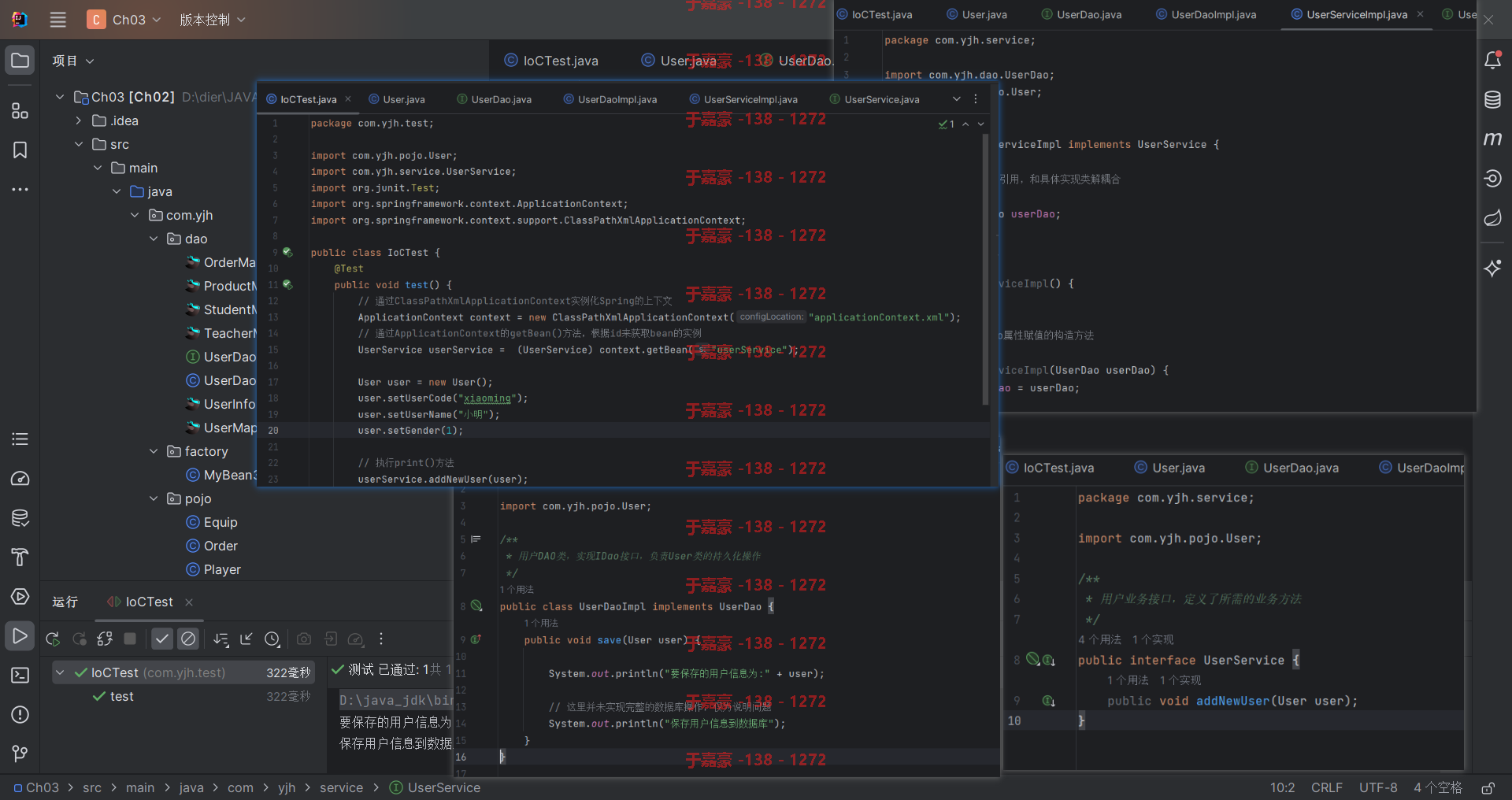The width and height of the screenshot is (1512, 800).
Task: Open the Build hammer tool window
Action: [x=20, y=557]
